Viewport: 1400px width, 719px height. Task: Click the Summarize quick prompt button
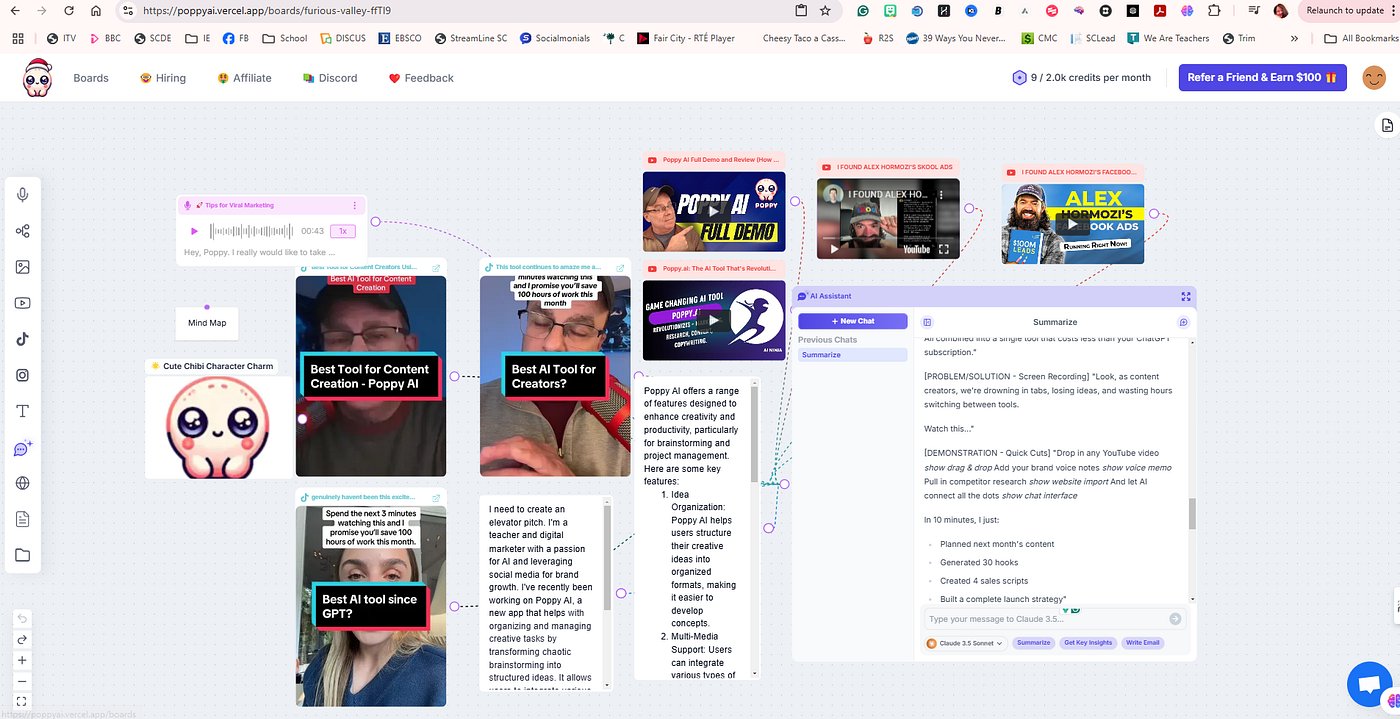1033,643
